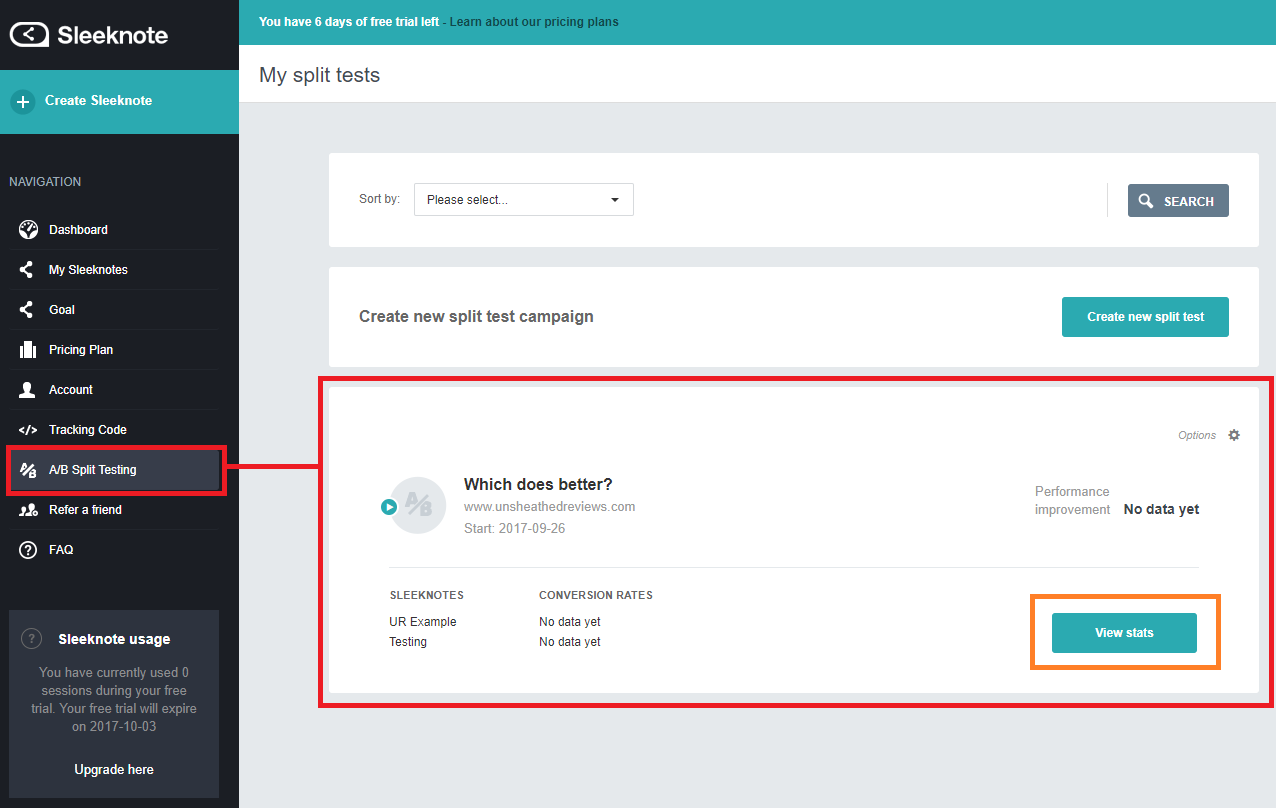
Task: Click the play icon on the split test
Action: [389, 507]
